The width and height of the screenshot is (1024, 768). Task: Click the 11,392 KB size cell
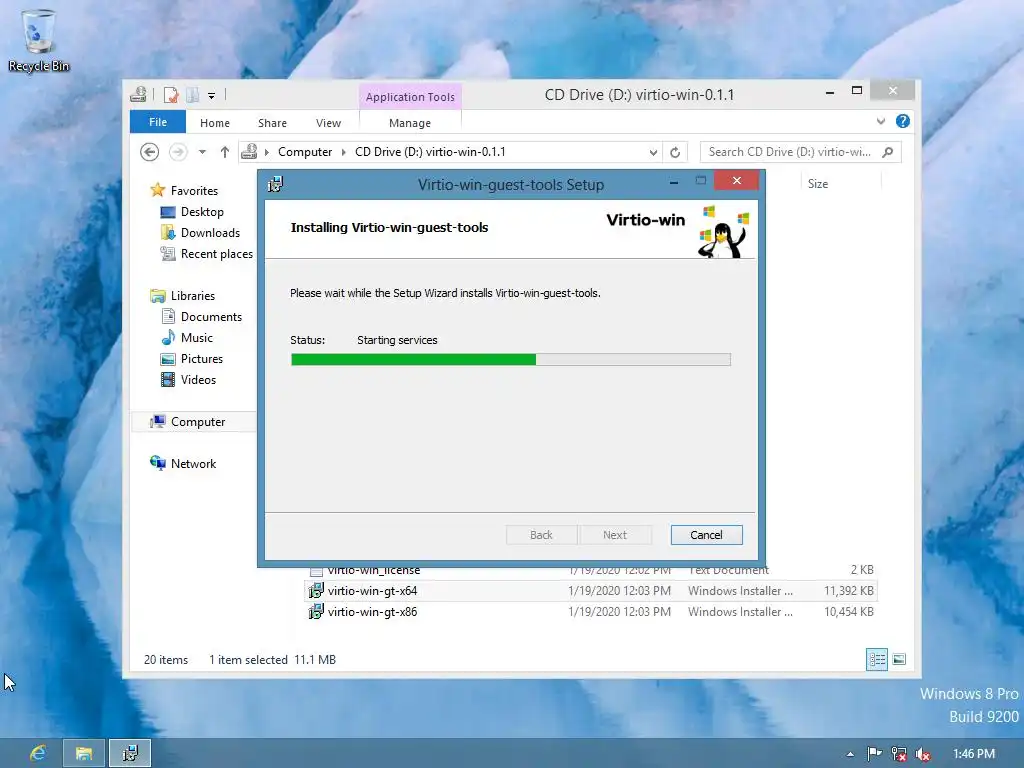click(x=849, y=591)
